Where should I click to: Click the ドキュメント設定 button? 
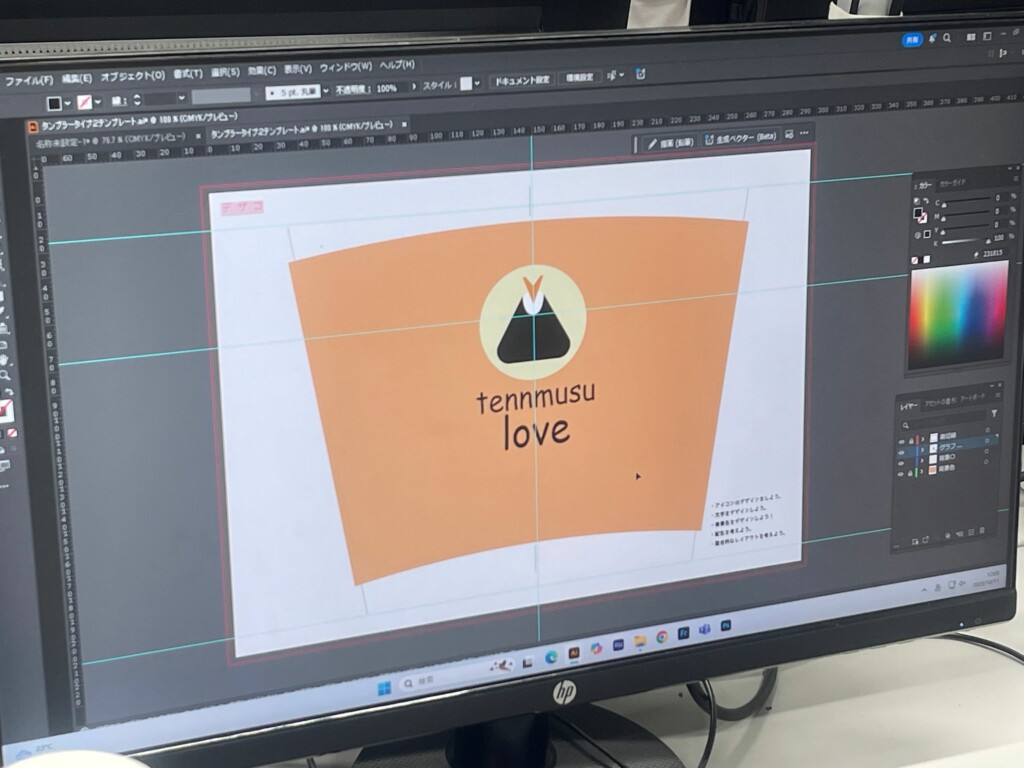[523, 79]
